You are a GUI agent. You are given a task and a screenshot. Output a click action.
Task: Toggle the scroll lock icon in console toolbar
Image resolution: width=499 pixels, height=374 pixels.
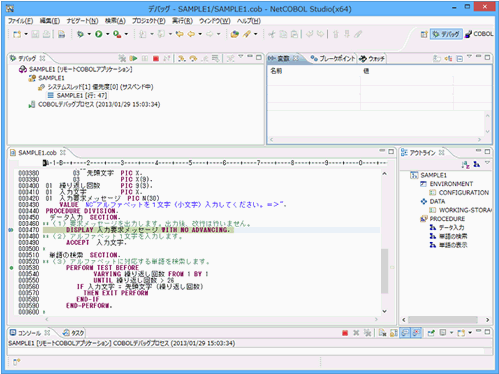click(393, 333)
